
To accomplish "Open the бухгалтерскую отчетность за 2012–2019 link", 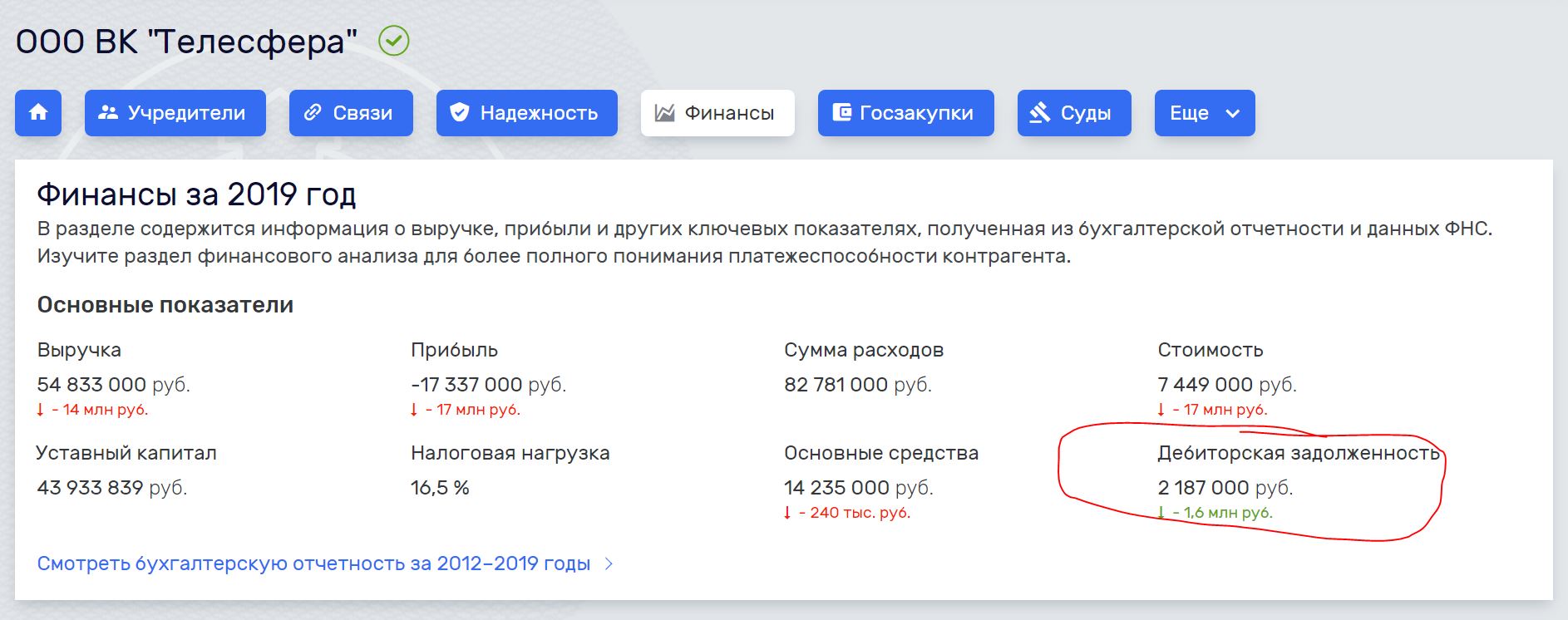I will (x=325, y=563).
